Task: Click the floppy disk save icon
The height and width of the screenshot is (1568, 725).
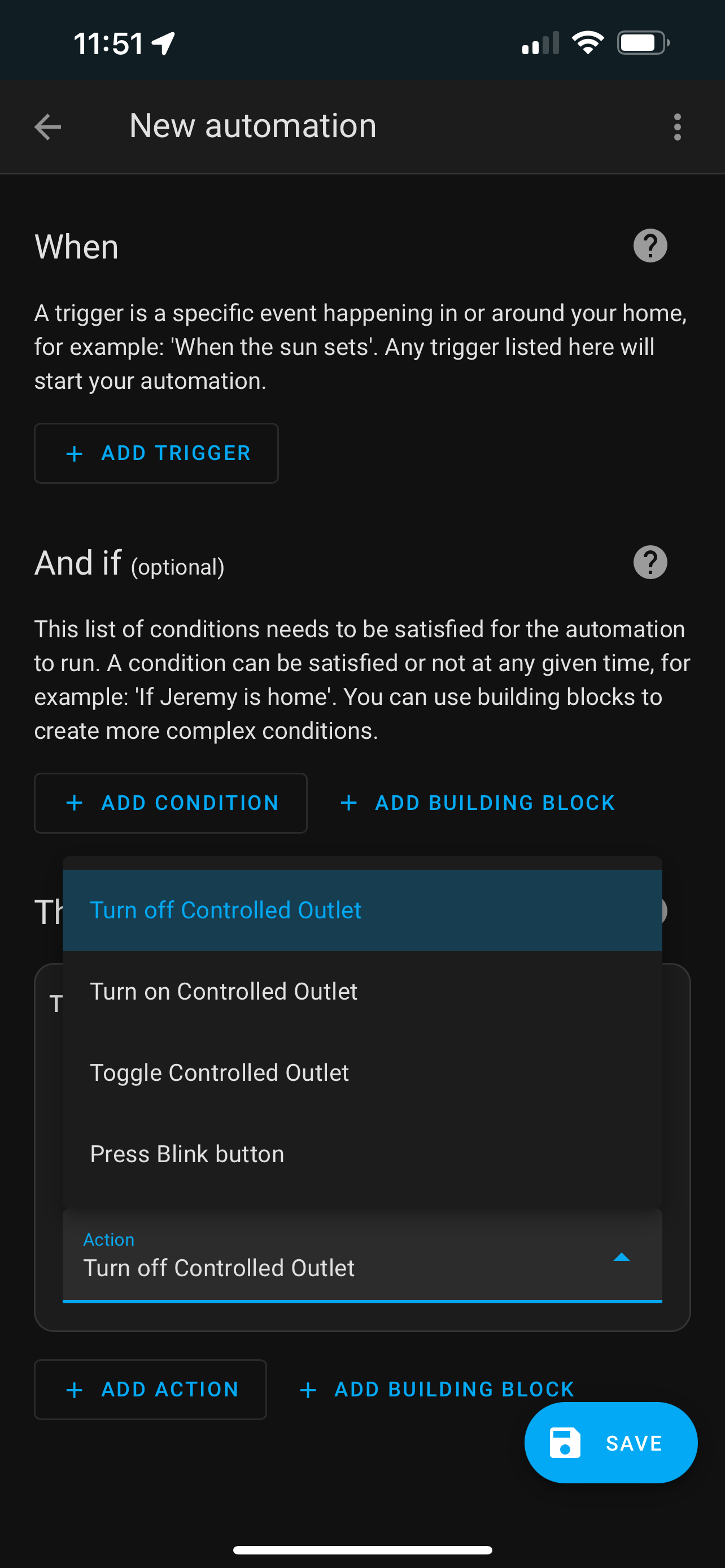Action: (564, 1443)
